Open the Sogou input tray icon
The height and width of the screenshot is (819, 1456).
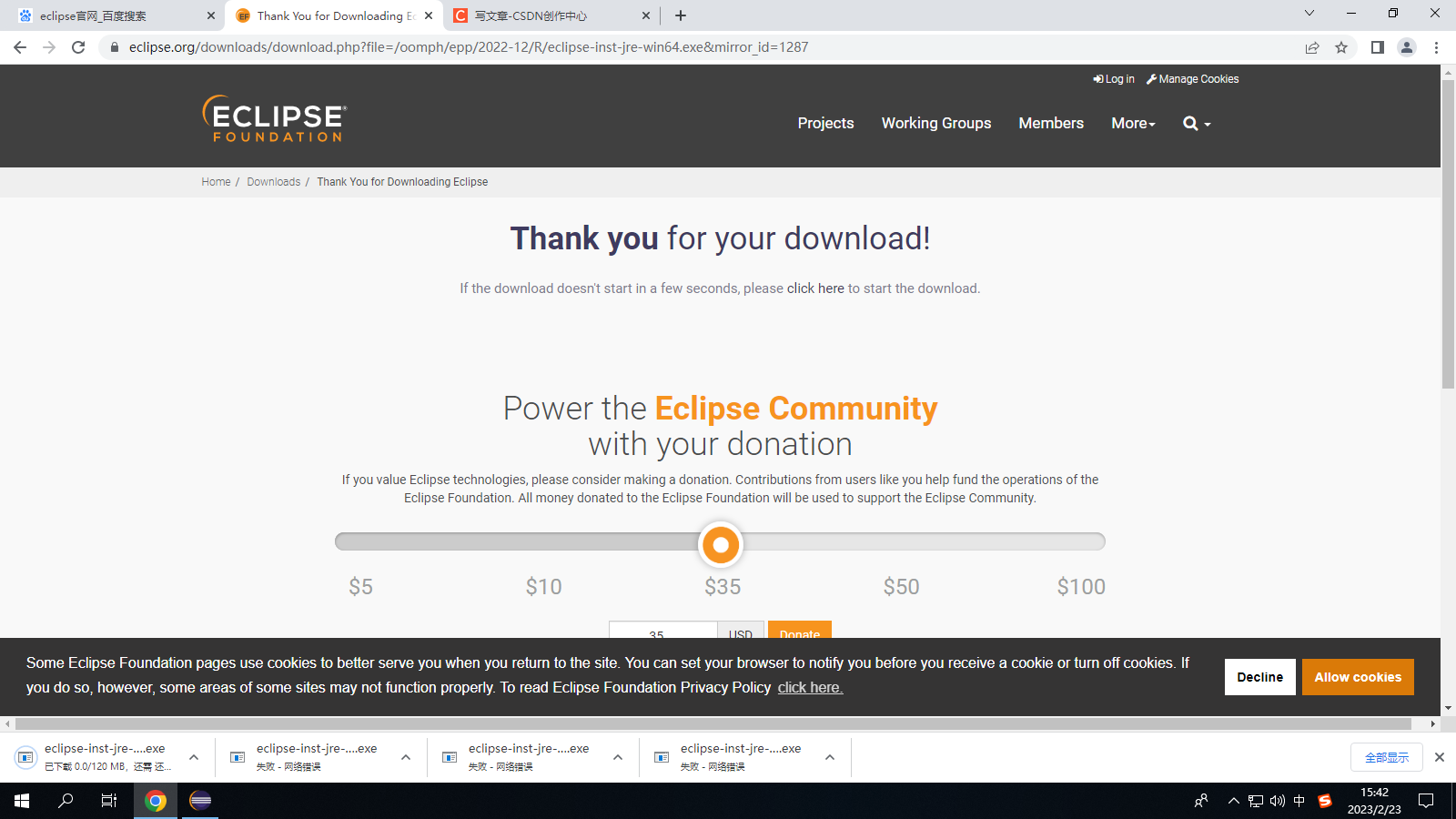pyautogui.click(x=1324, y=801)
